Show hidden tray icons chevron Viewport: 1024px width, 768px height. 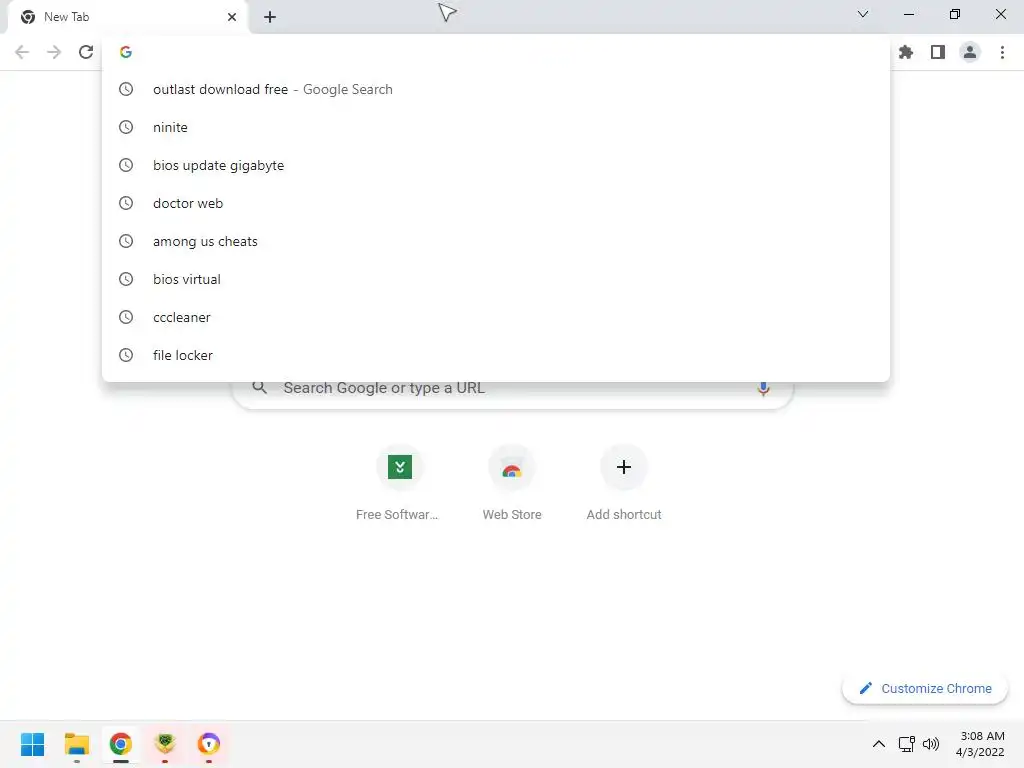879,744
